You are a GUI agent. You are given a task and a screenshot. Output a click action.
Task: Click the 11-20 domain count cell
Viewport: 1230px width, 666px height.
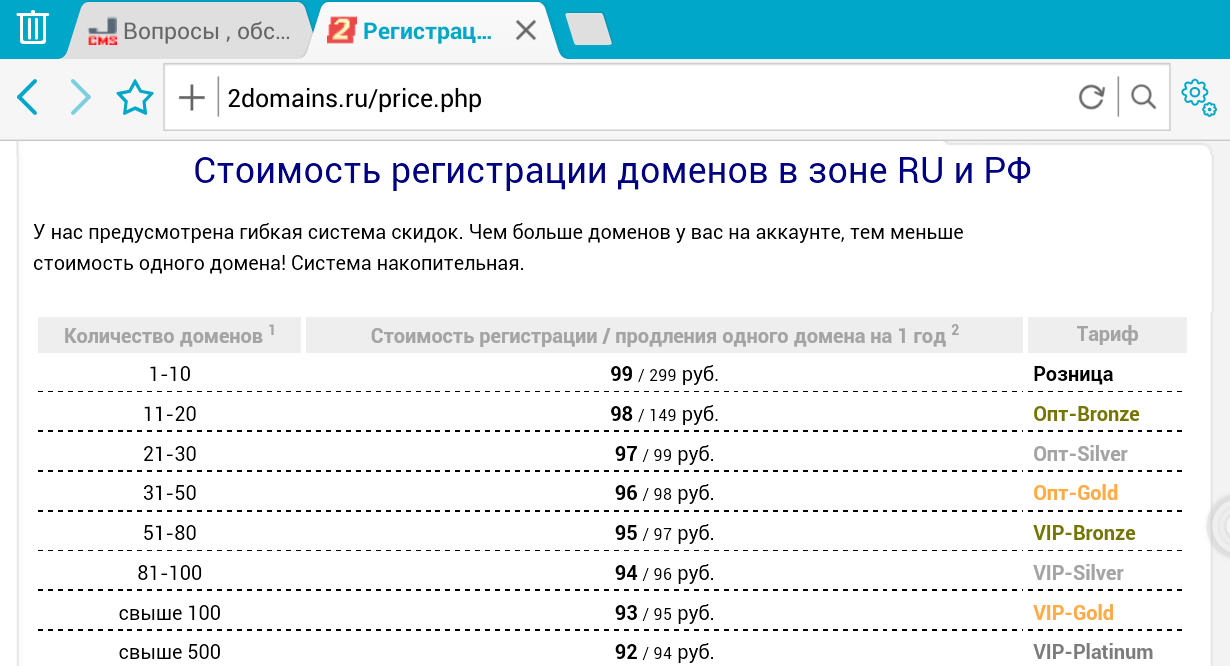[x=170, y=414]
